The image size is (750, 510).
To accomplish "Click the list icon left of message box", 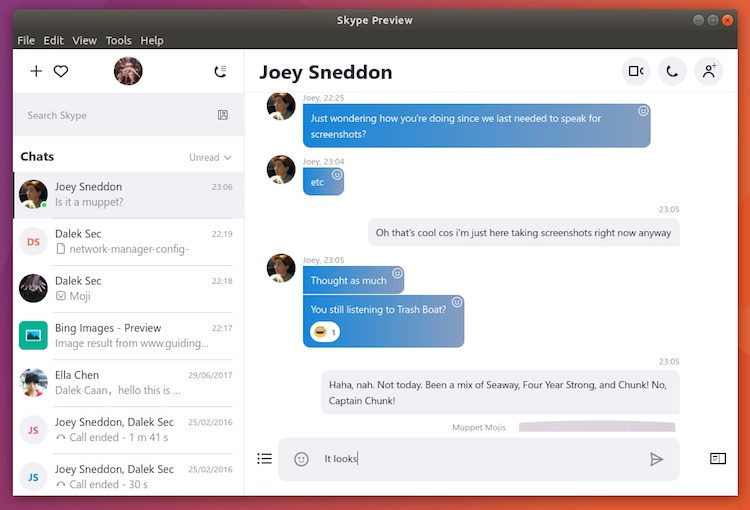I will click(x=264, y=459).
